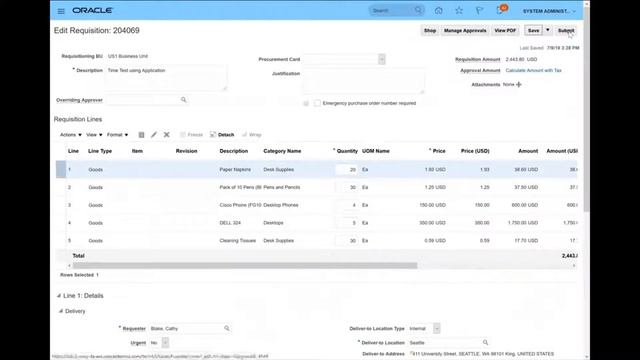
Task: Open the hamburger navigation menu
Action: (61, 11)
